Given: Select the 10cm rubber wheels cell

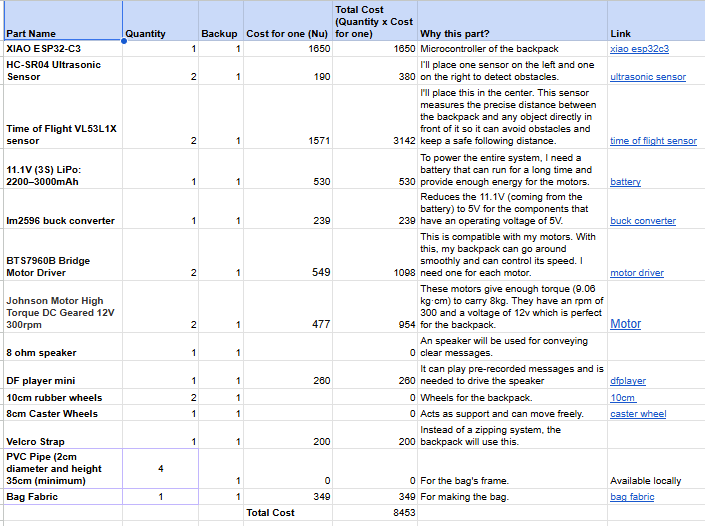Looking at the screenshot, I should [63, 397].
